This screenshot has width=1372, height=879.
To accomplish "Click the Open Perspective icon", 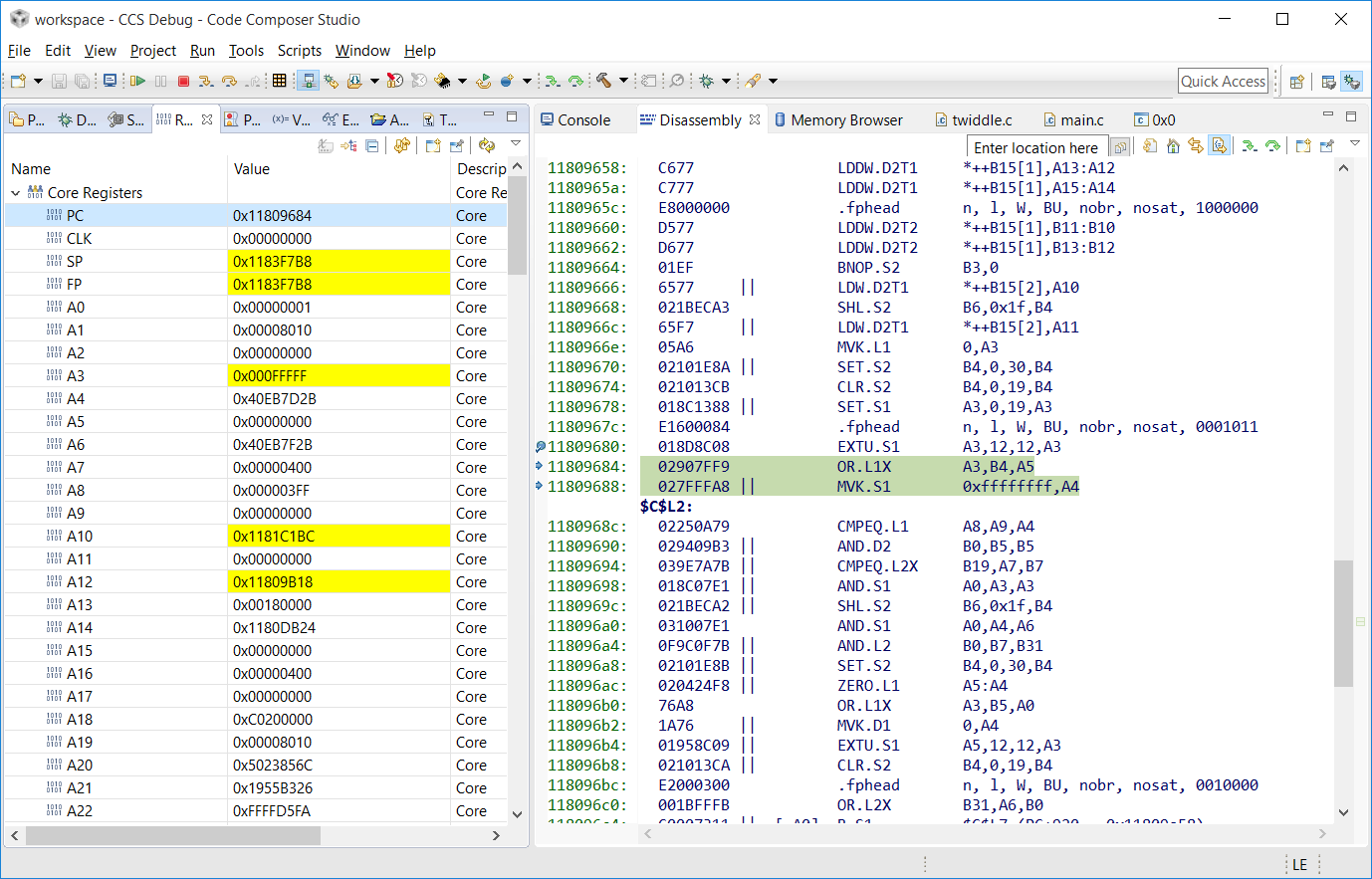I will click(x=1296, y=82).
